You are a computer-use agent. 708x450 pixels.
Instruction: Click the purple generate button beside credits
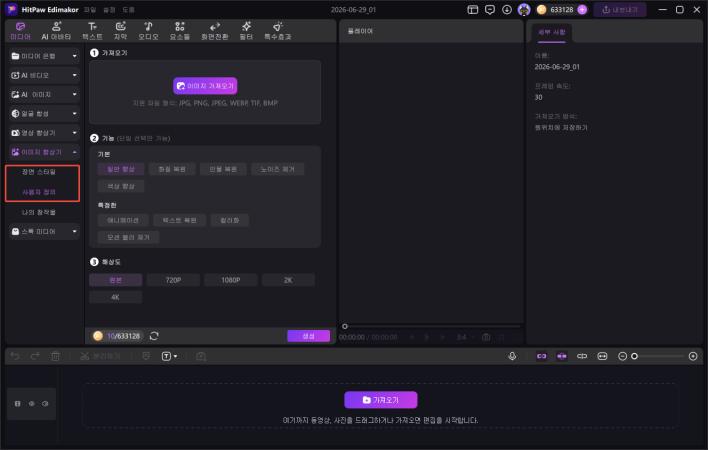point(308,336)
